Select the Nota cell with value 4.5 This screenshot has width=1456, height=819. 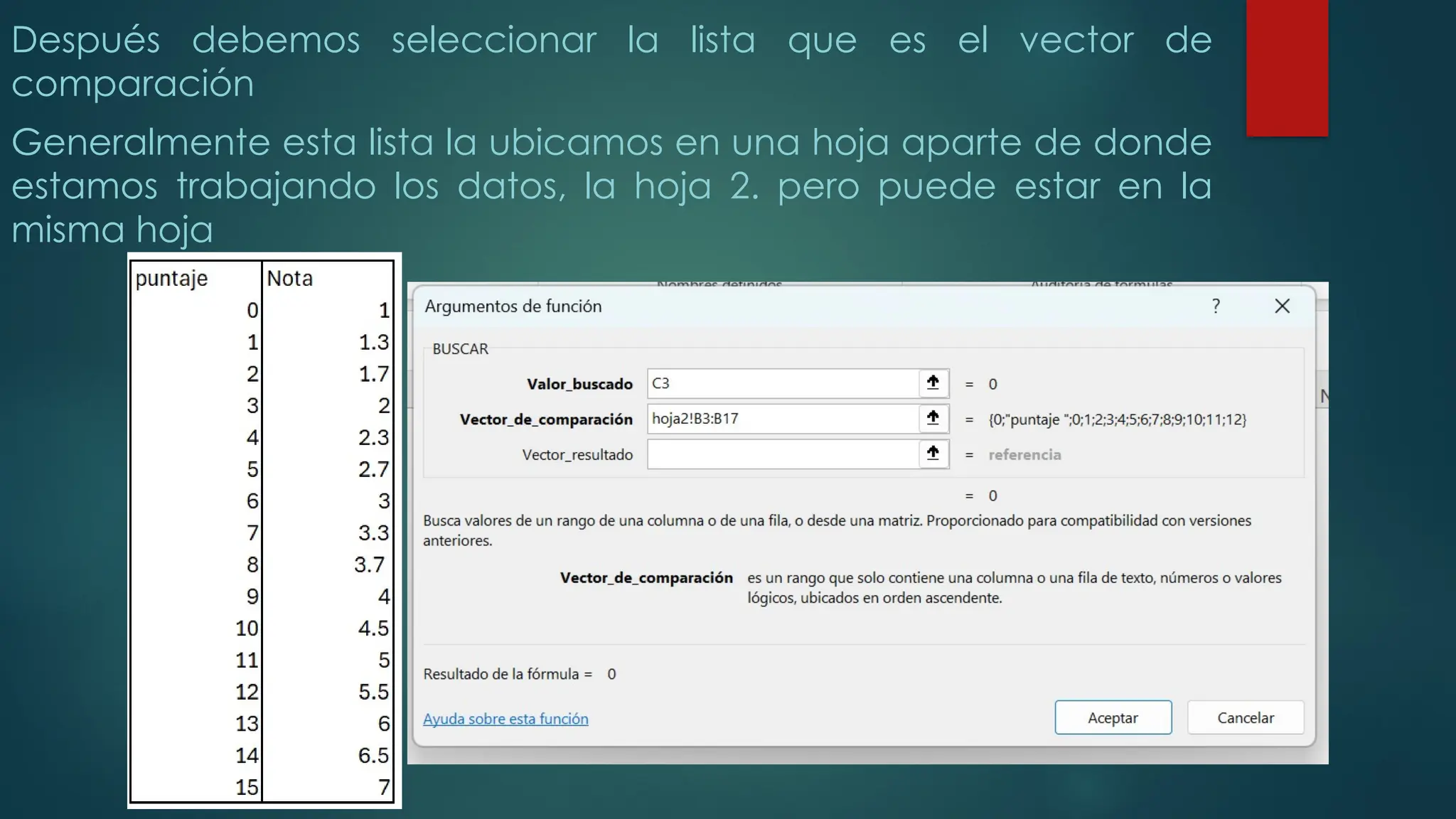point(328,628)
